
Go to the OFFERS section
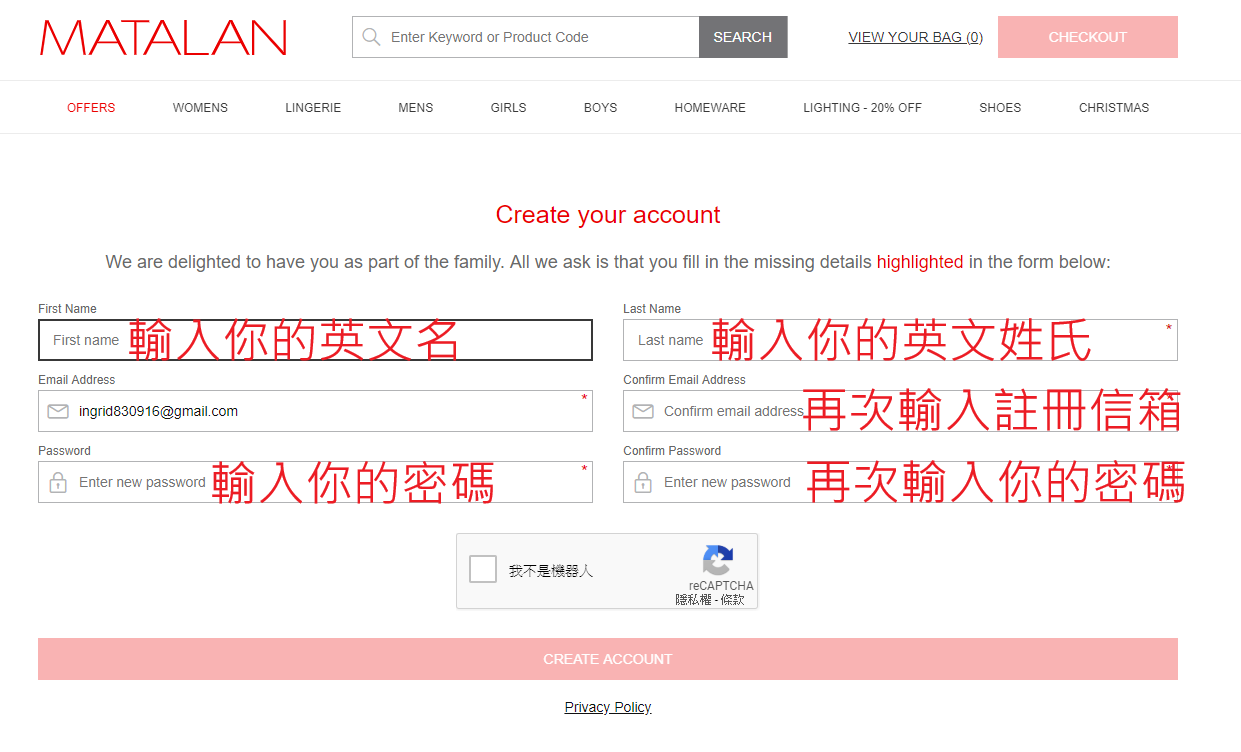coord(91,108)
